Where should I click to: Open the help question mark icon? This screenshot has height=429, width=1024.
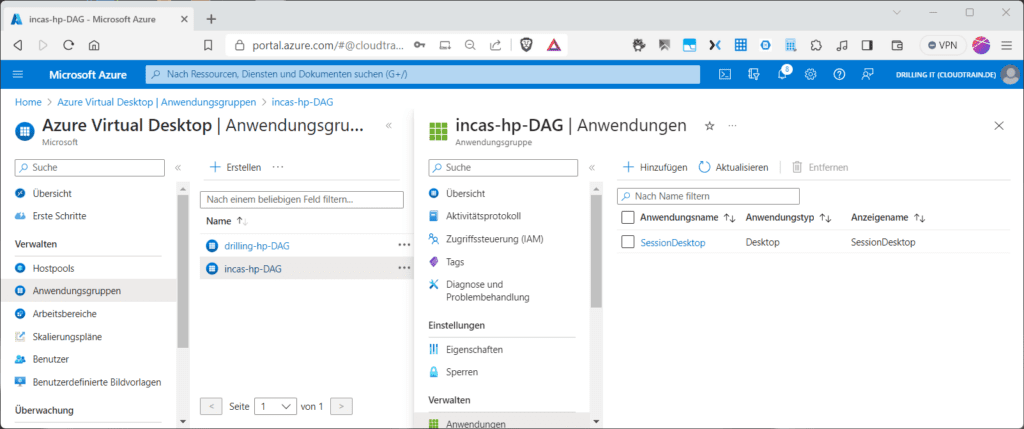tap(839, 74)
